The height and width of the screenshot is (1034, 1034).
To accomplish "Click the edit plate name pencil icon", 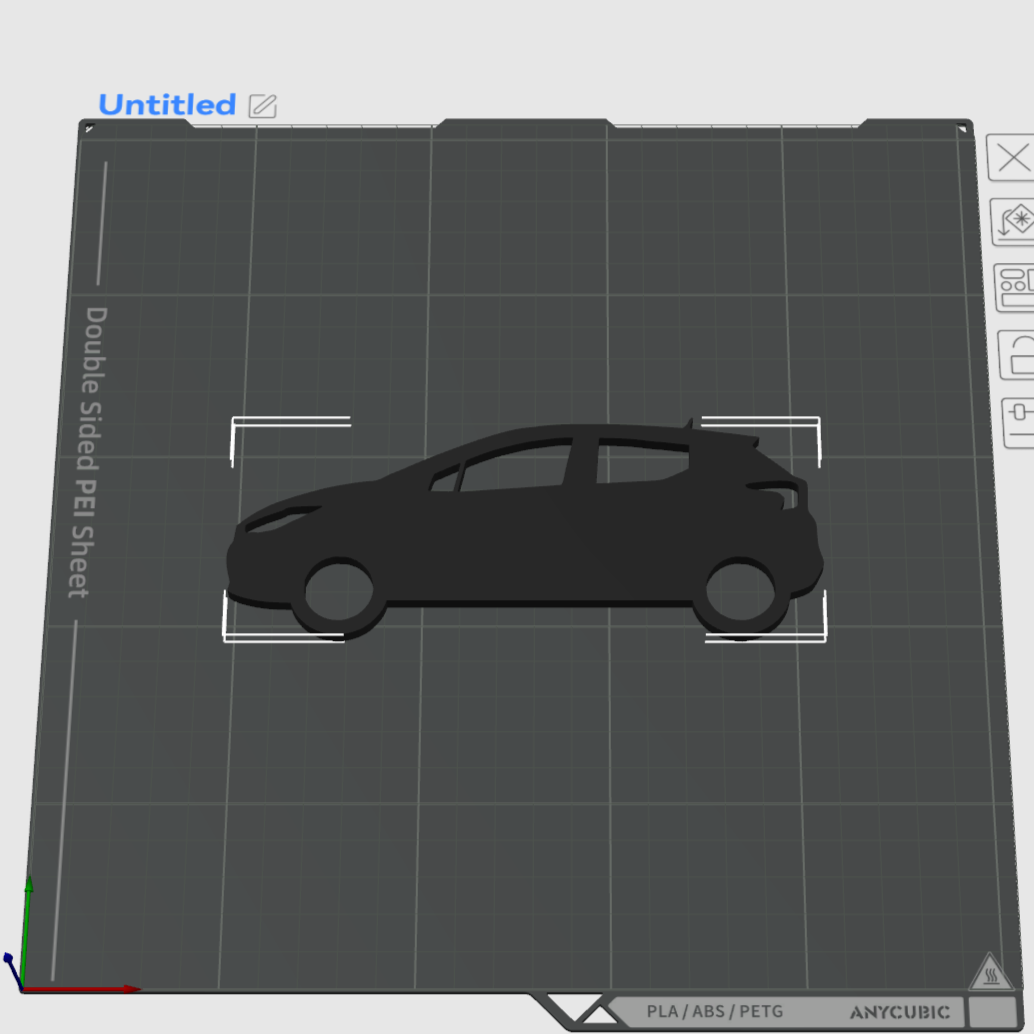I will pos(262,106).
